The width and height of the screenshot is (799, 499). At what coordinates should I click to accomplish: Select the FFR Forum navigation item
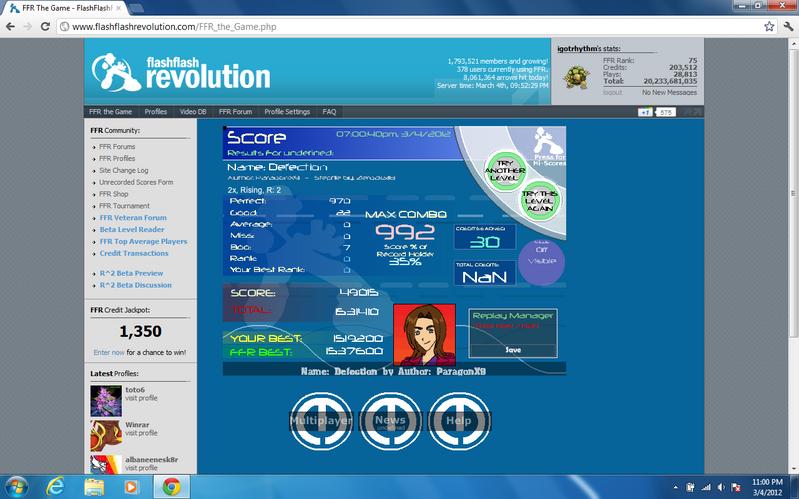click(235, 112)
